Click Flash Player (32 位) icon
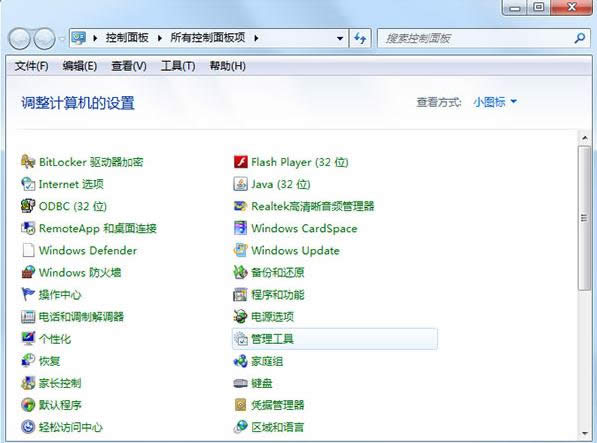This screenshot has width=597, height=443. point(241,162)
